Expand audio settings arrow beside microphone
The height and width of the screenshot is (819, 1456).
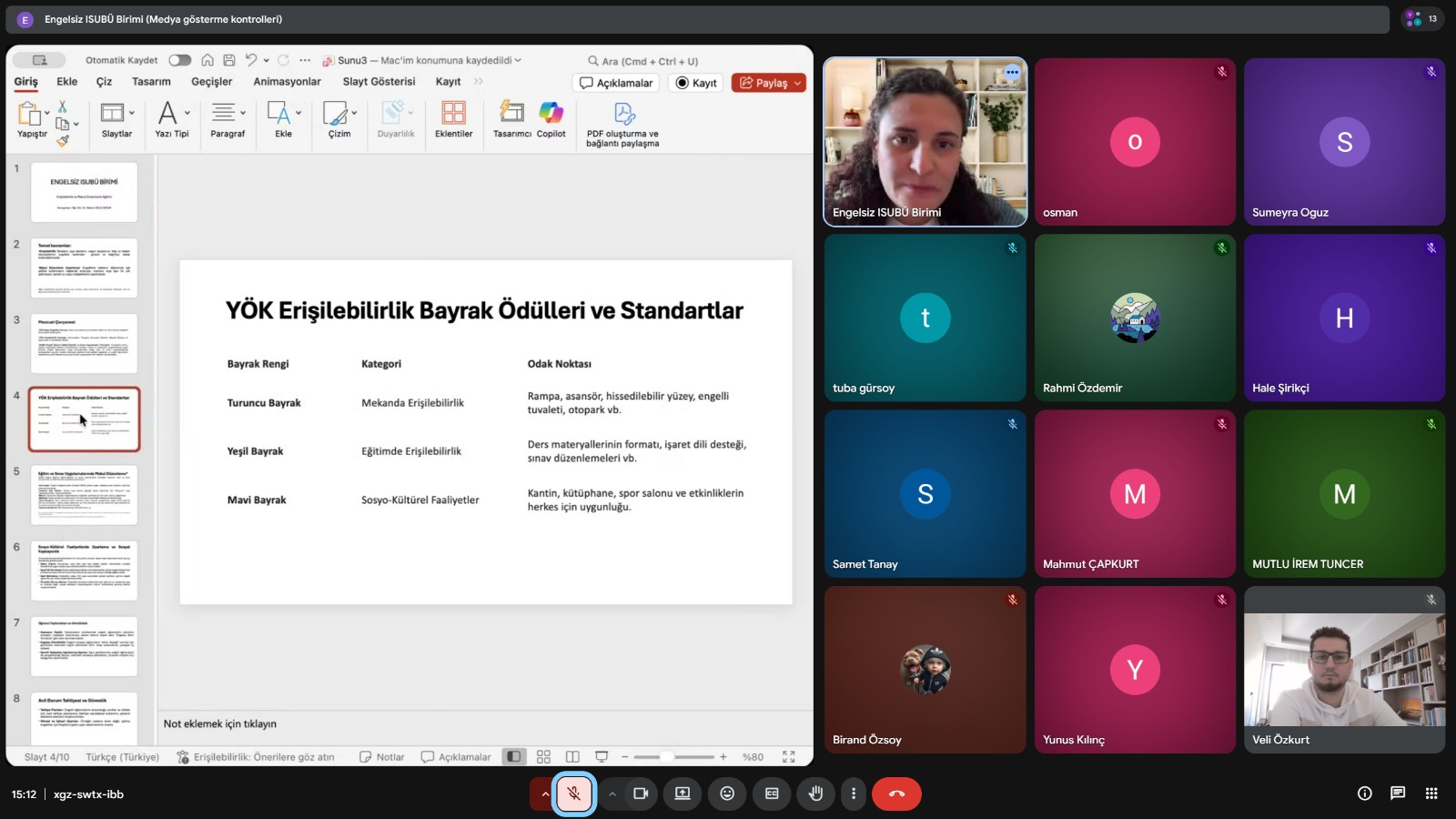tap(545, 794)
